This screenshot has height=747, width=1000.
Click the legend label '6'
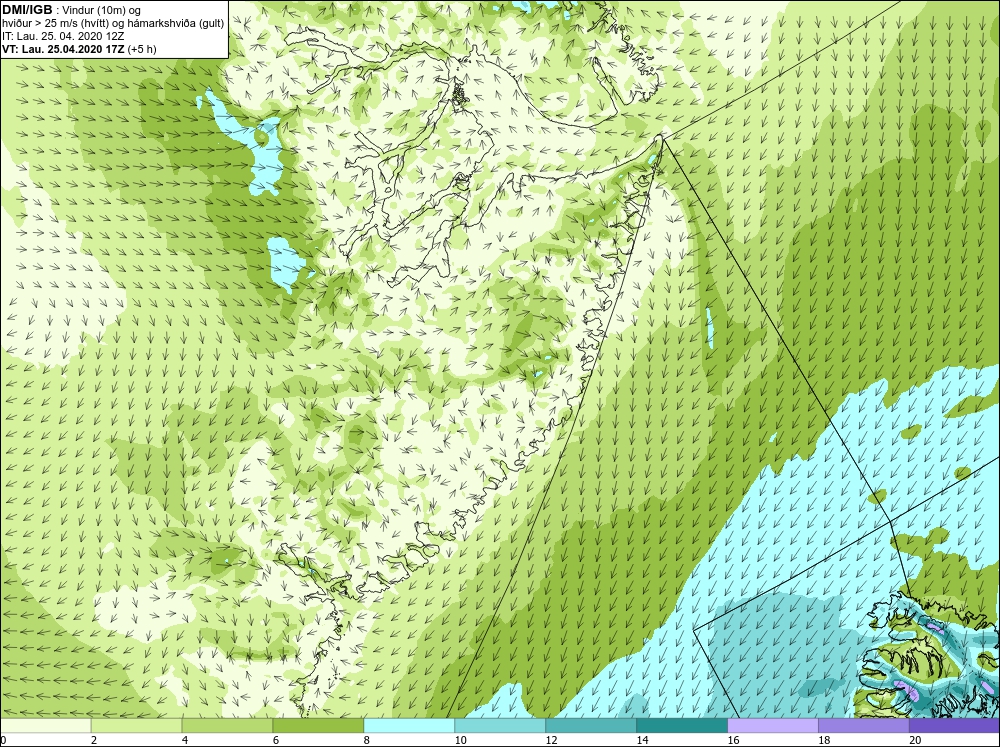click(x=276, y=740)
